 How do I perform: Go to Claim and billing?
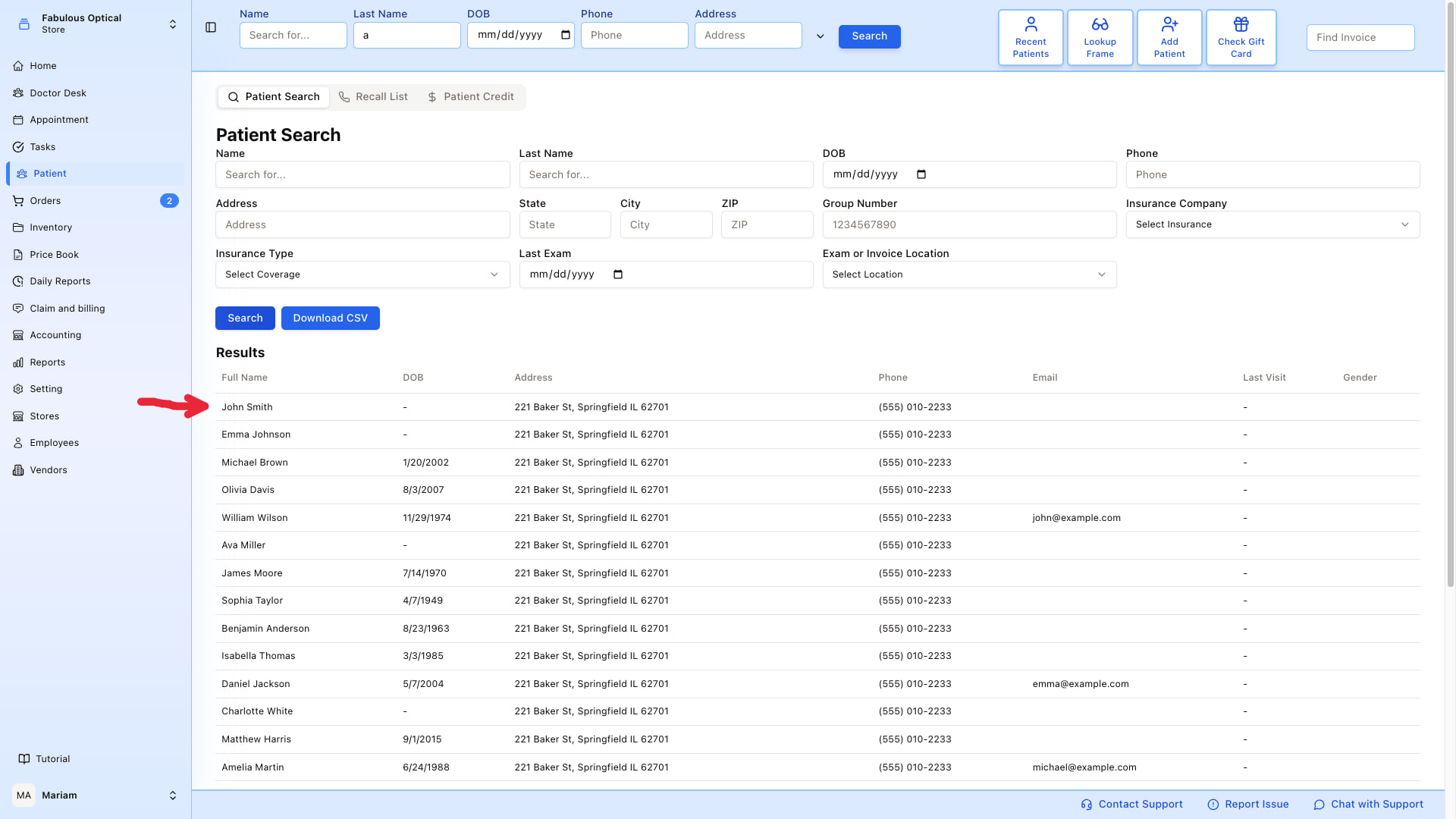tap(96, 309)
